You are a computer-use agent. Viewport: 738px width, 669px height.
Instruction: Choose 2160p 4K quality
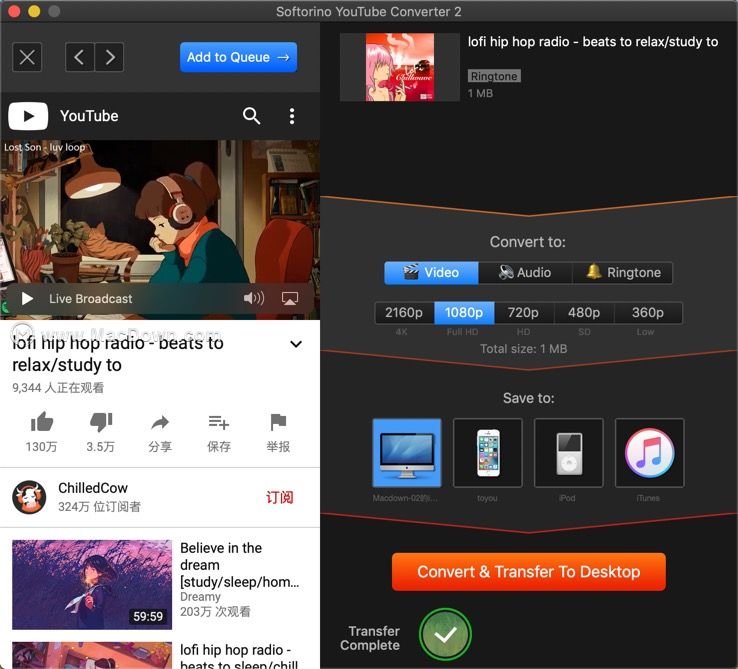pyautogui.click(x=404, y=313)
